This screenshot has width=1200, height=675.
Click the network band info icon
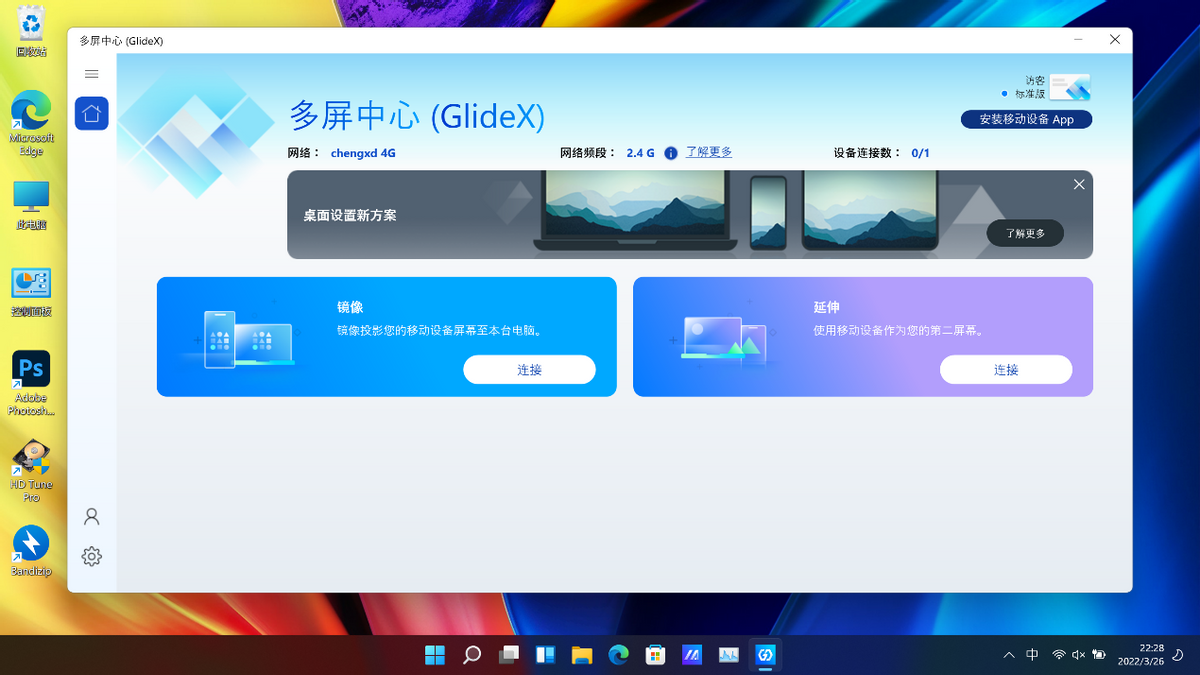click(671, 153)
